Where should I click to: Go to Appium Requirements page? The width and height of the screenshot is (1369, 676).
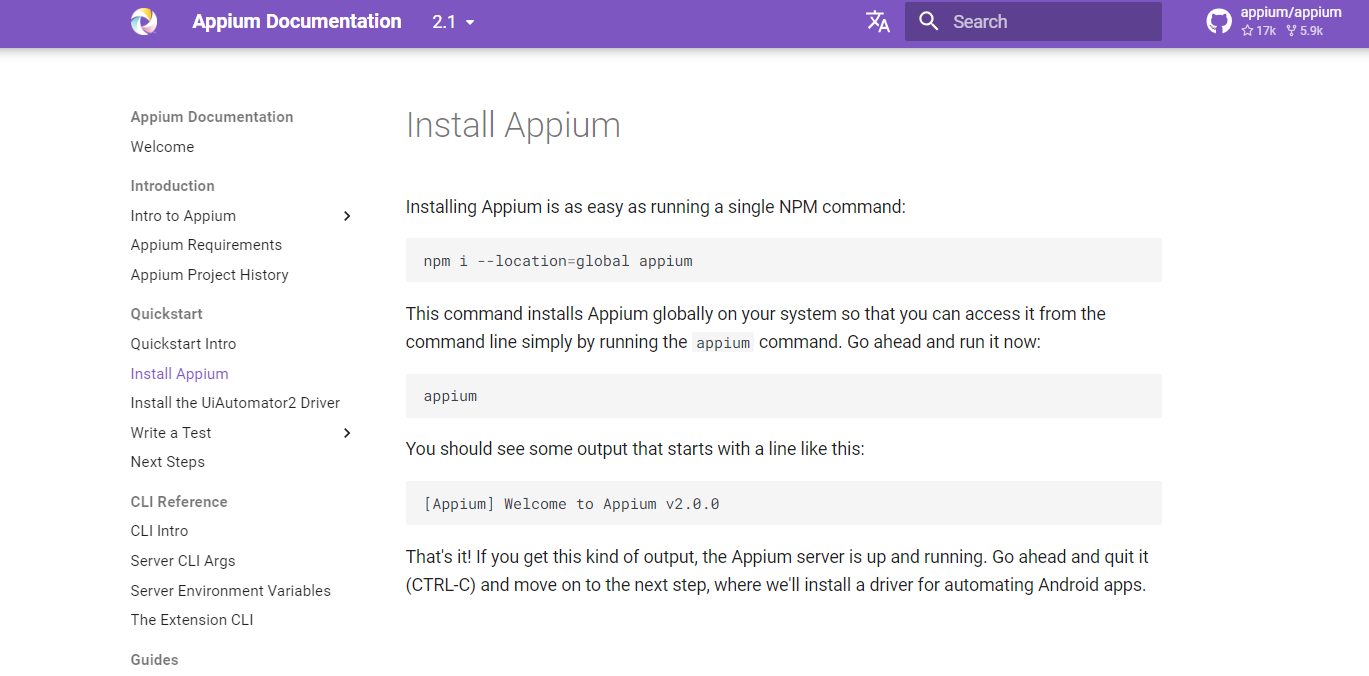pos(206,245)
